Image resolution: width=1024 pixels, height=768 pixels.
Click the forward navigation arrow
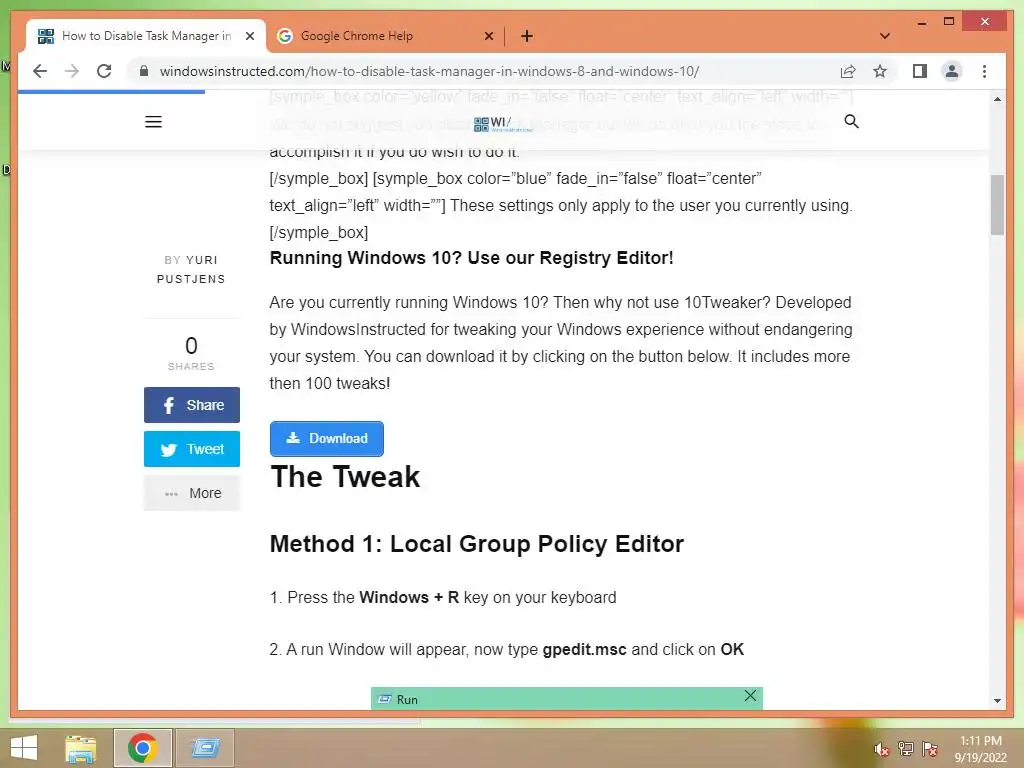click(72, 71)
